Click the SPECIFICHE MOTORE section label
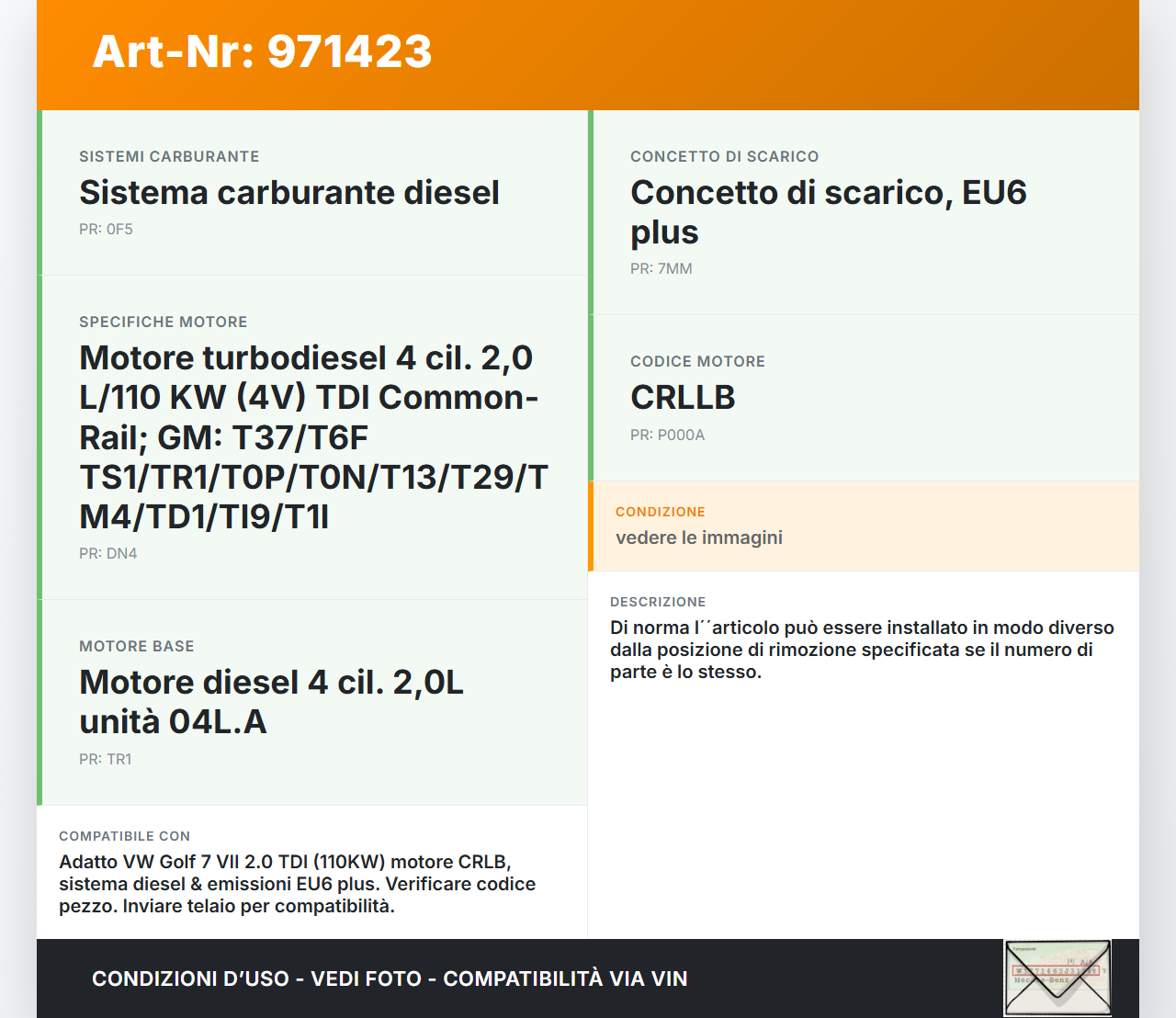The width and height of the screenshot is (1176, 1018). [x=164, y=322]
